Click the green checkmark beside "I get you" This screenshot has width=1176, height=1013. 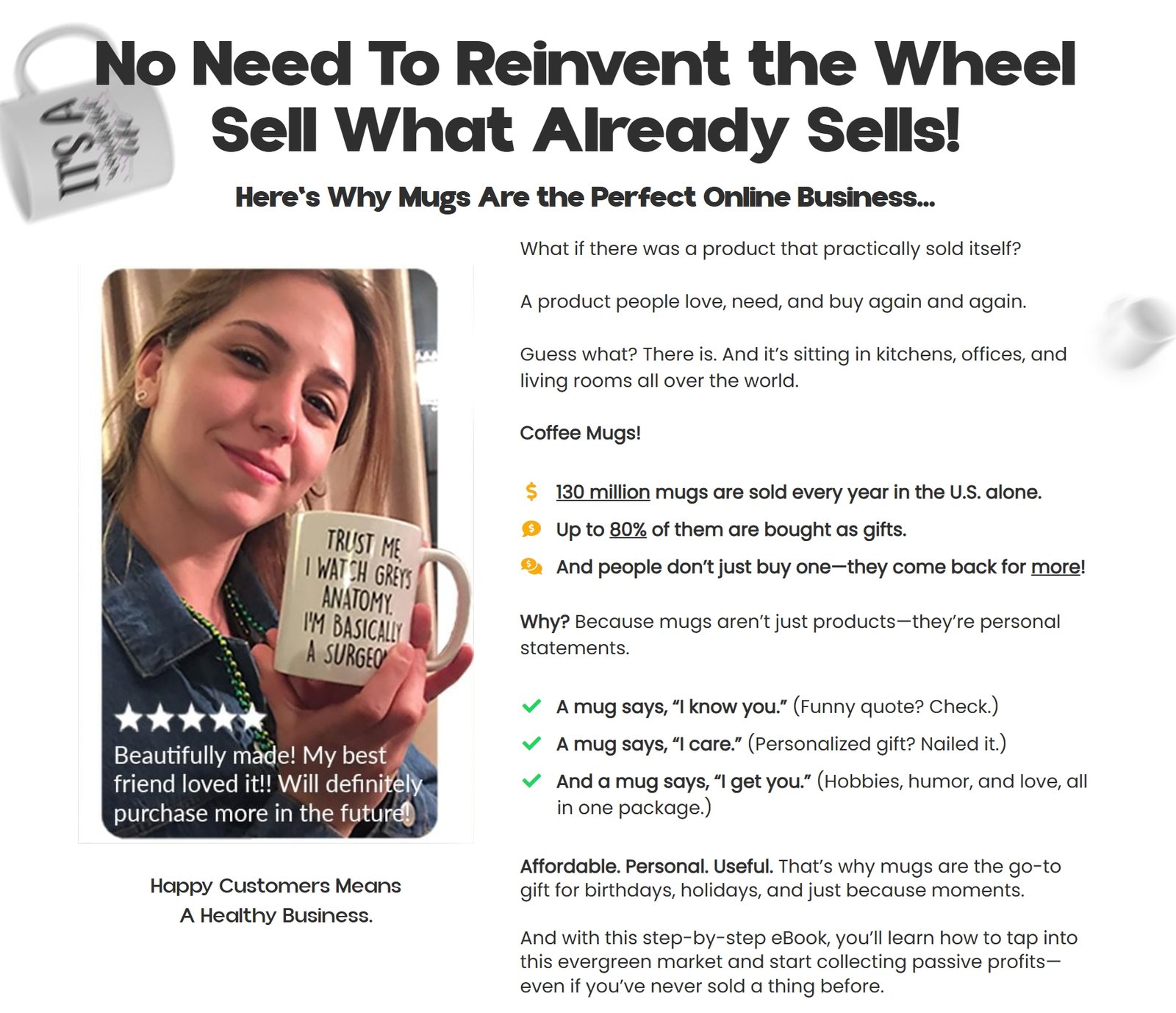point(531,781)
